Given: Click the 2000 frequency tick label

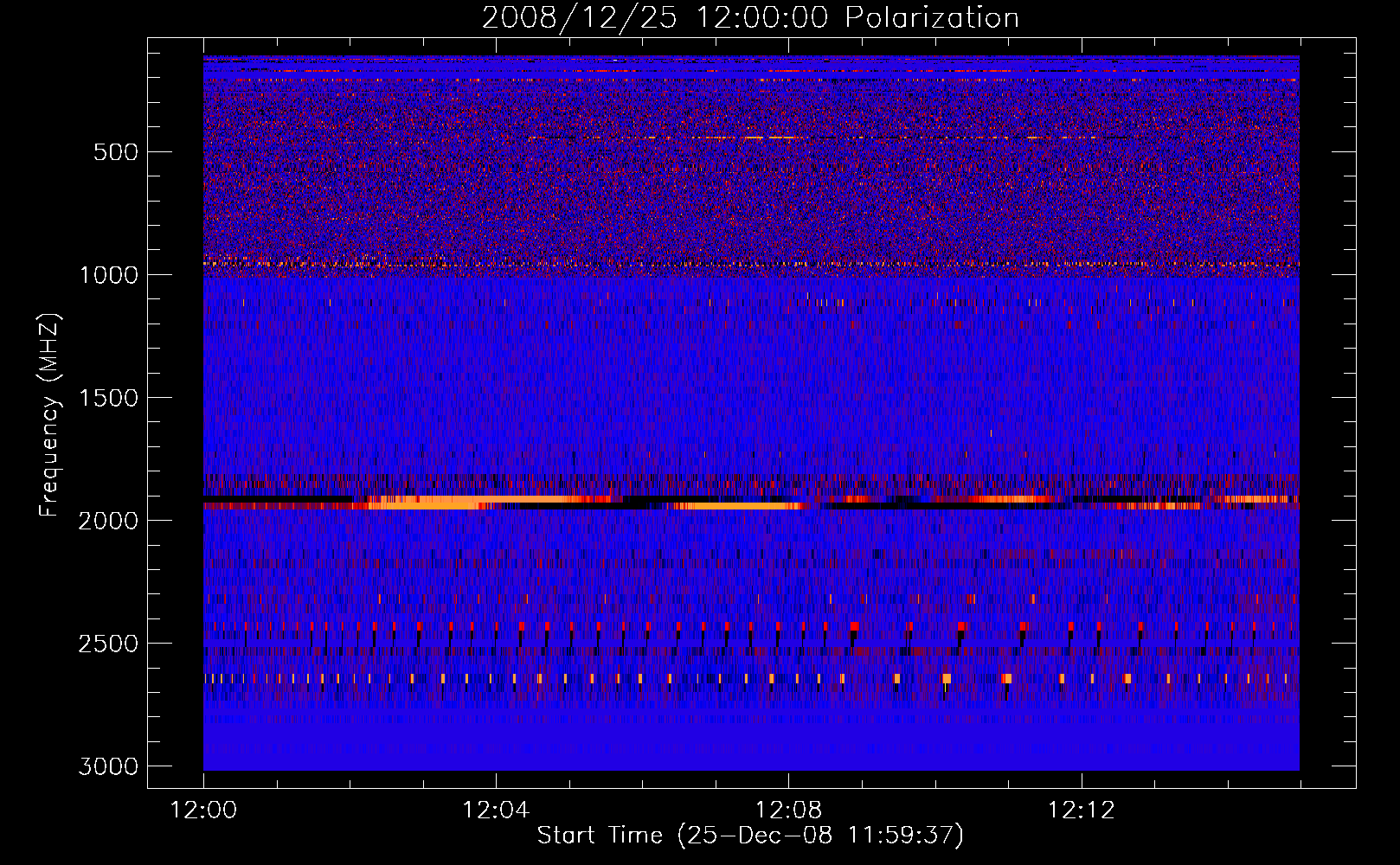Looking at the screenshot, I should [108, 521].
